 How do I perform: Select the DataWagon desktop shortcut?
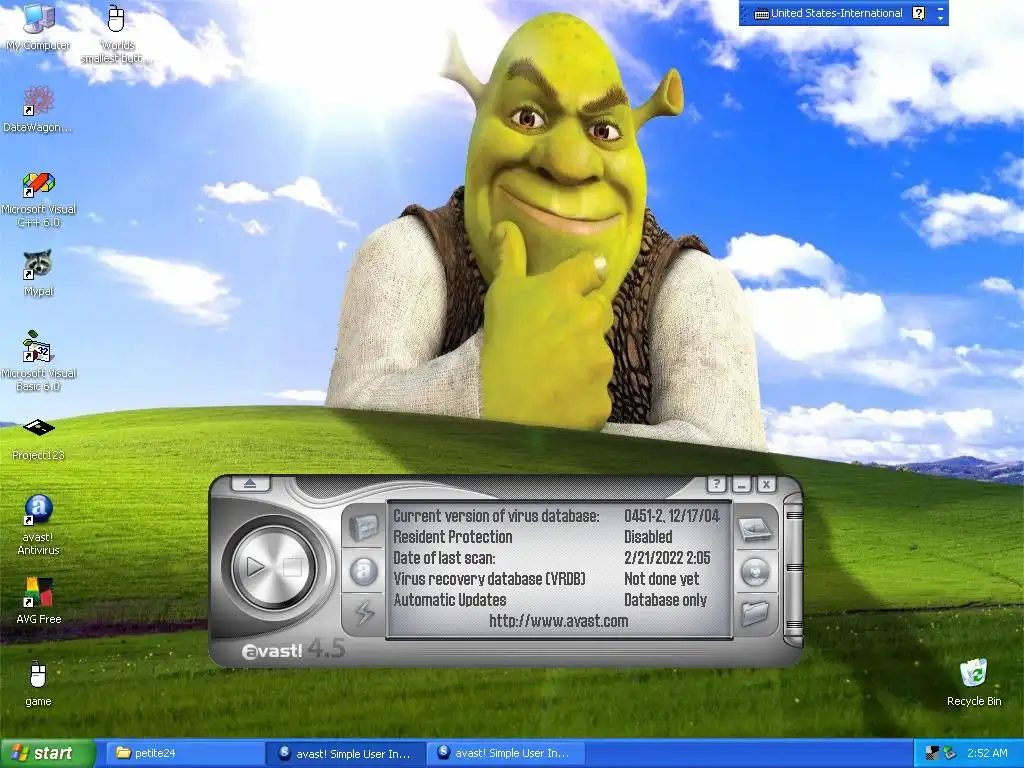[x=38, y=110]
